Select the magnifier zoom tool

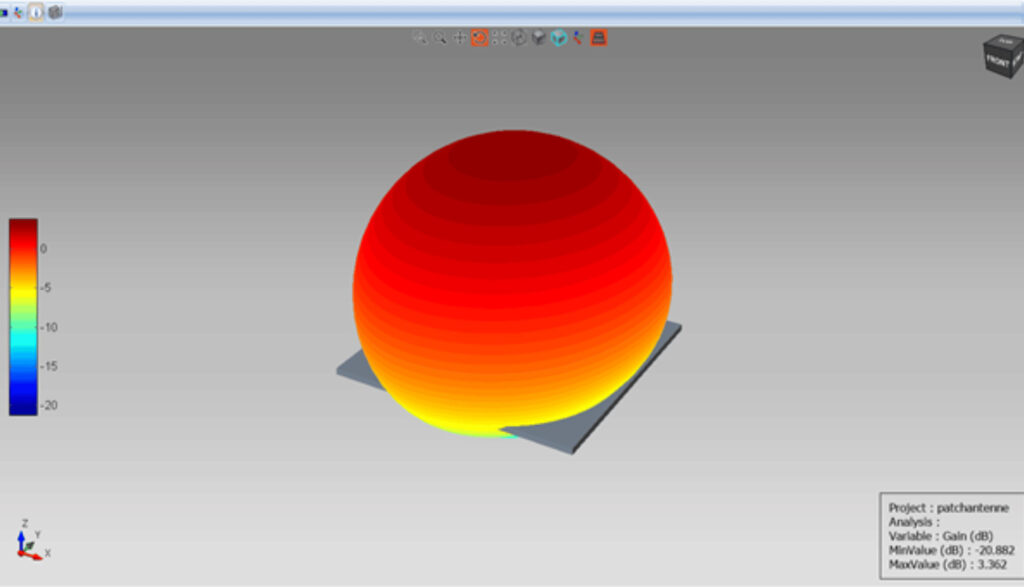(x=440, y=38)
